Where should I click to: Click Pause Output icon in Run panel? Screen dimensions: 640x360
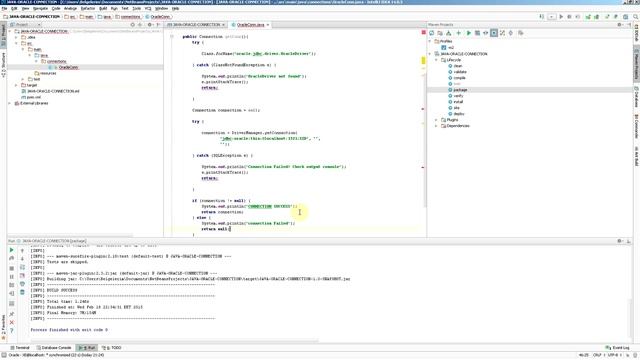point(11,277)
